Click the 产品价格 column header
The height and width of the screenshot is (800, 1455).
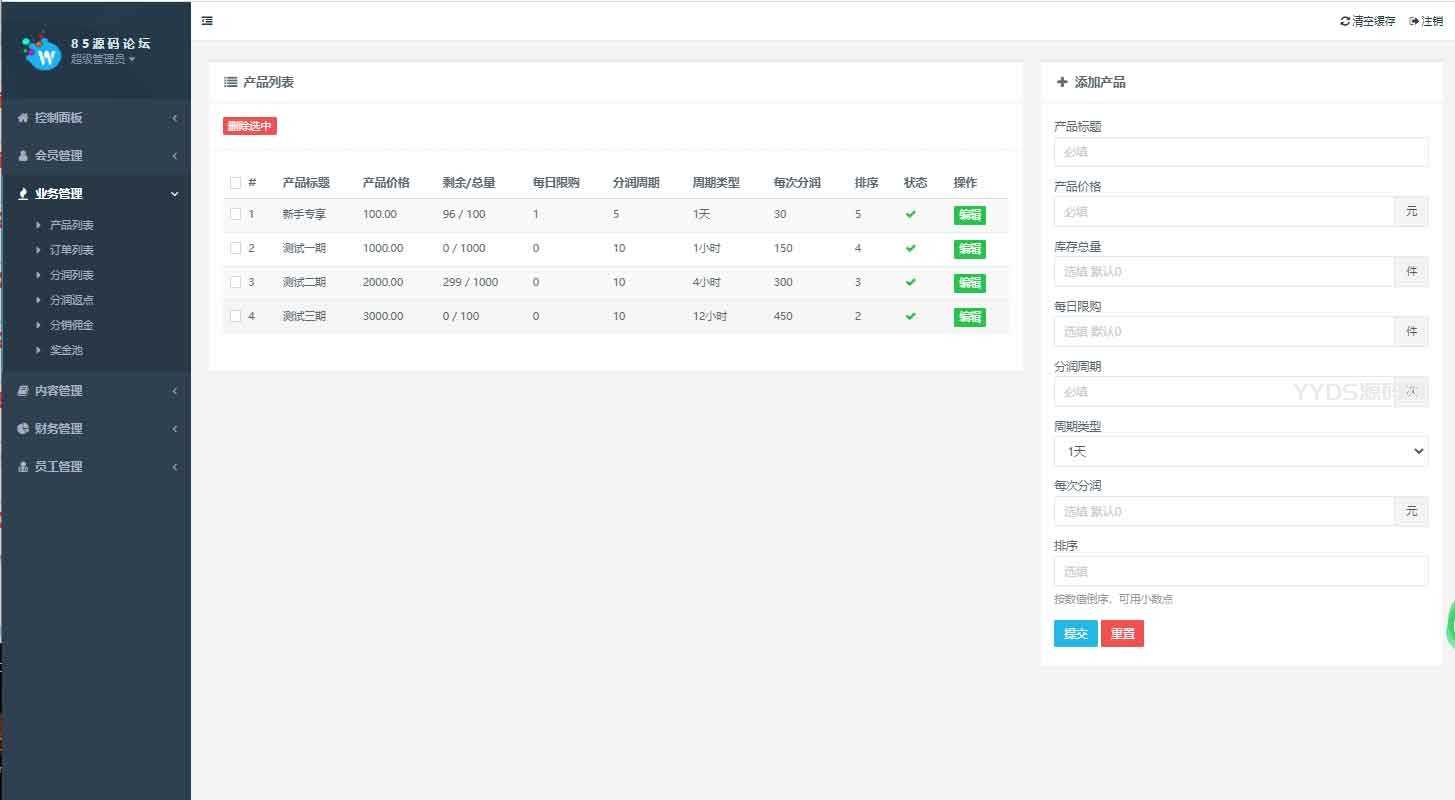(386, 183)
